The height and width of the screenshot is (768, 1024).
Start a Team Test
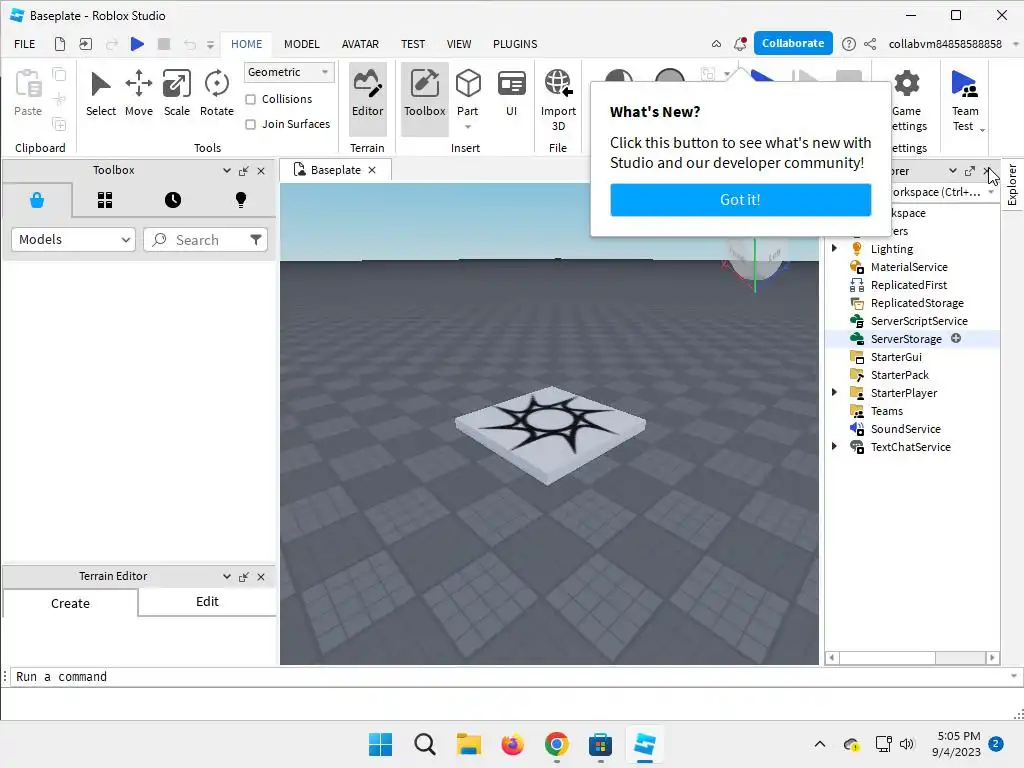click(965, 101)
